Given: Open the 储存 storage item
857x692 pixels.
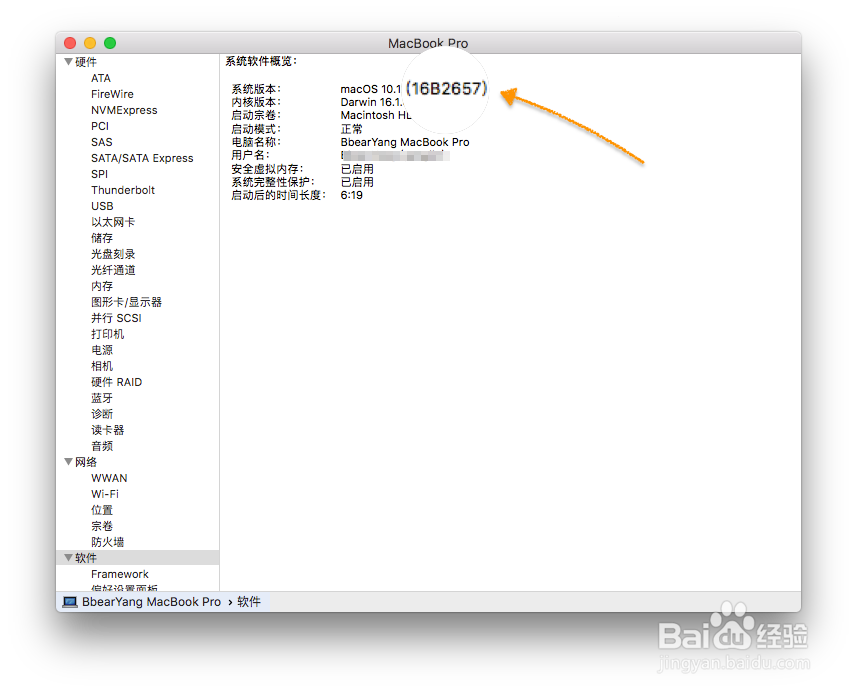Looking at the screenshot, I should [102, 238].
